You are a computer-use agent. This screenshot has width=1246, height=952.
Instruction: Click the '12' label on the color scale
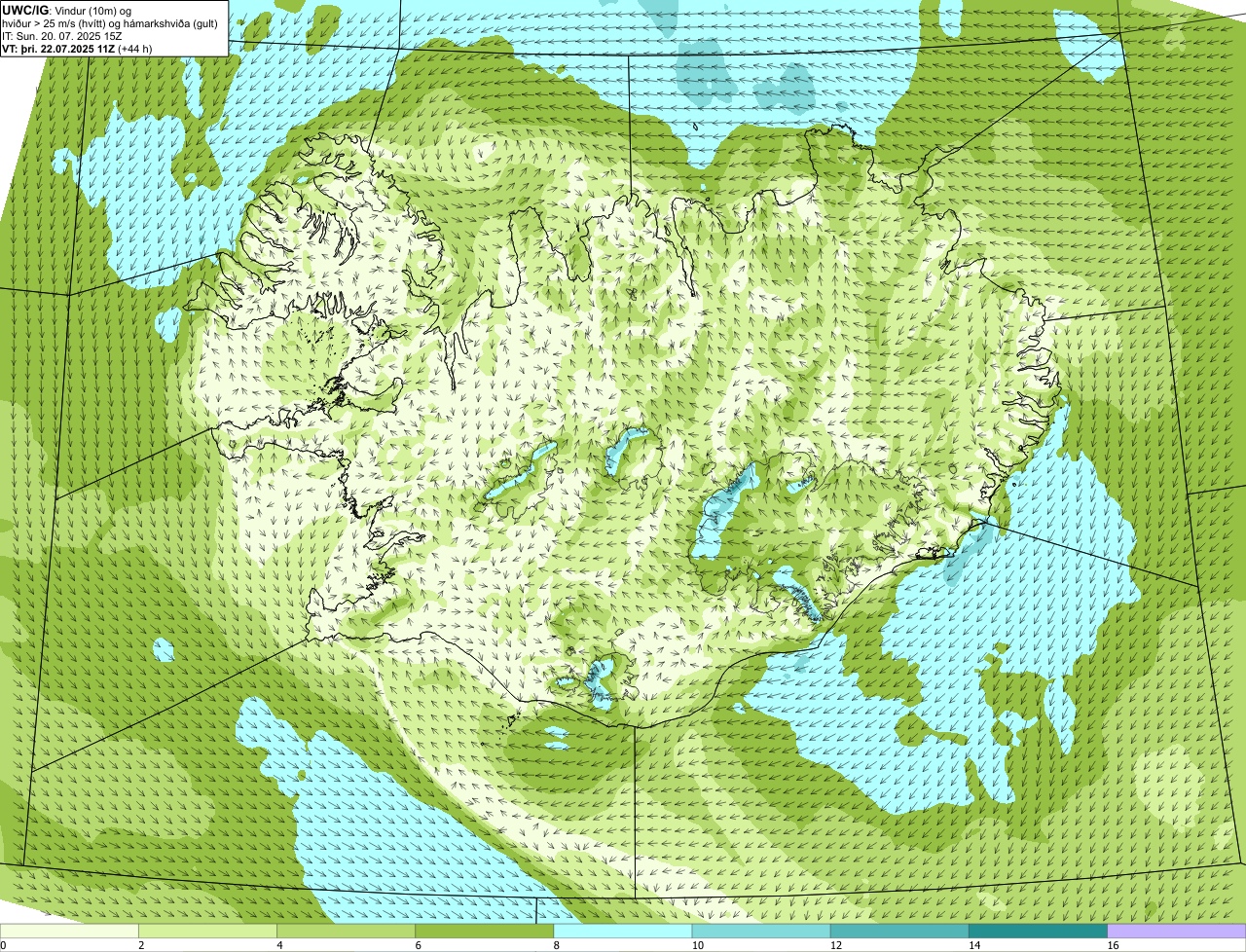(835, 945)
